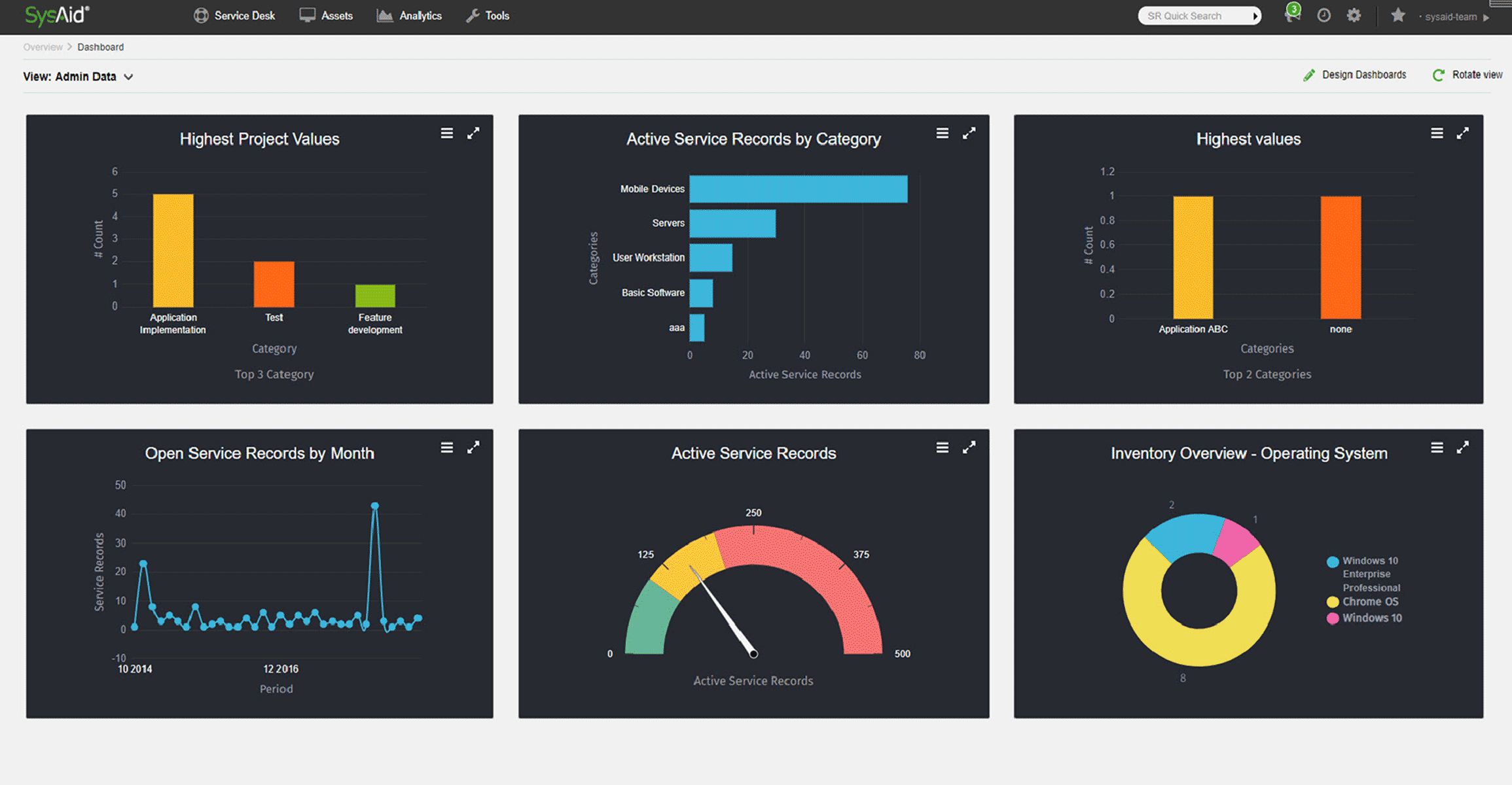Expand the sysaid-team user menu arrow
1512x785 pixels.
click(1486, 17)
